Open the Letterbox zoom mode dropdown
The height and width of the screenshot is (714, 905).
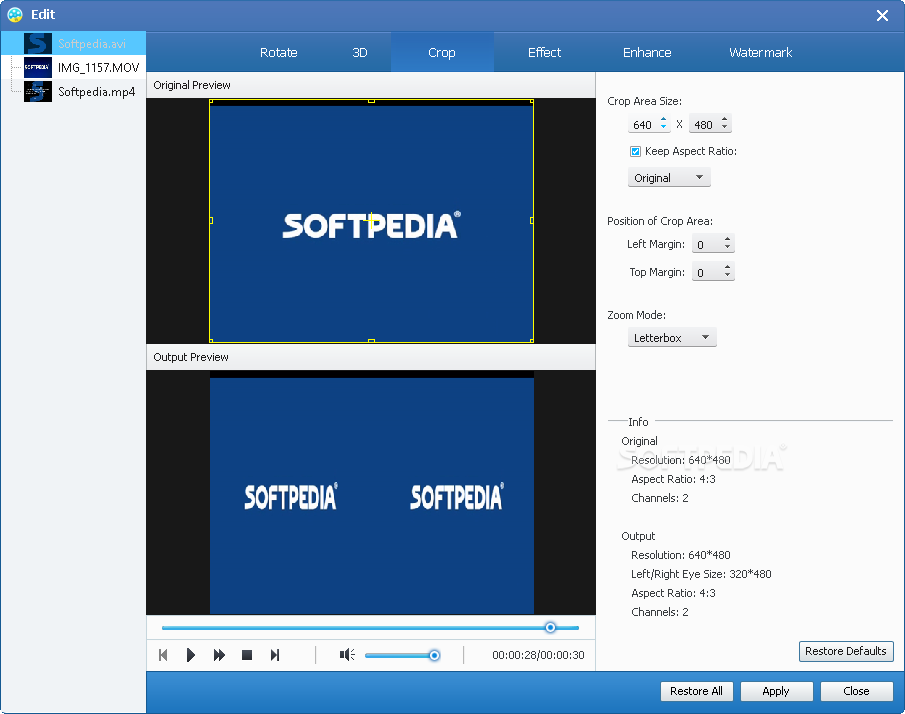672,338
